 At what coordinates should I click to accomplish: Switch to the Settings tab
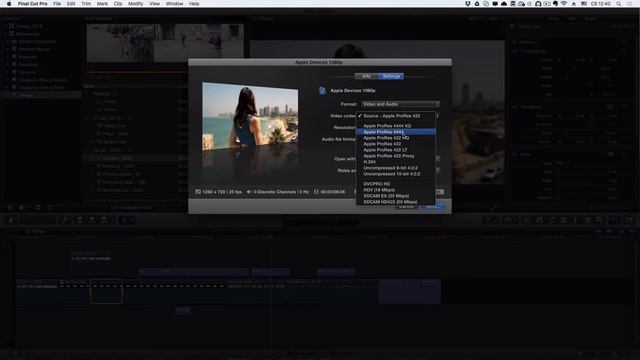(x=391, y=76)
